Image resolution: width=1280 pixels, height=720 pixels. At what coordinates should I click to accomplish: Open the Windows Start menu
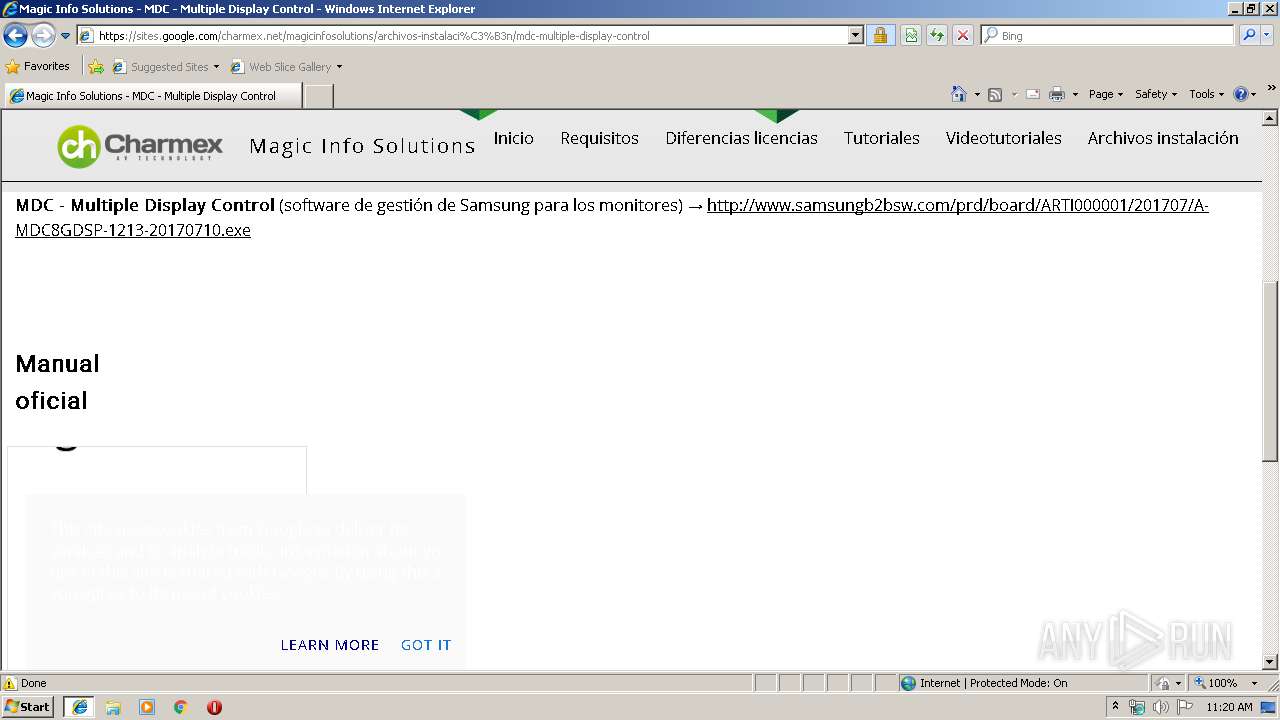tap(28, 707)
